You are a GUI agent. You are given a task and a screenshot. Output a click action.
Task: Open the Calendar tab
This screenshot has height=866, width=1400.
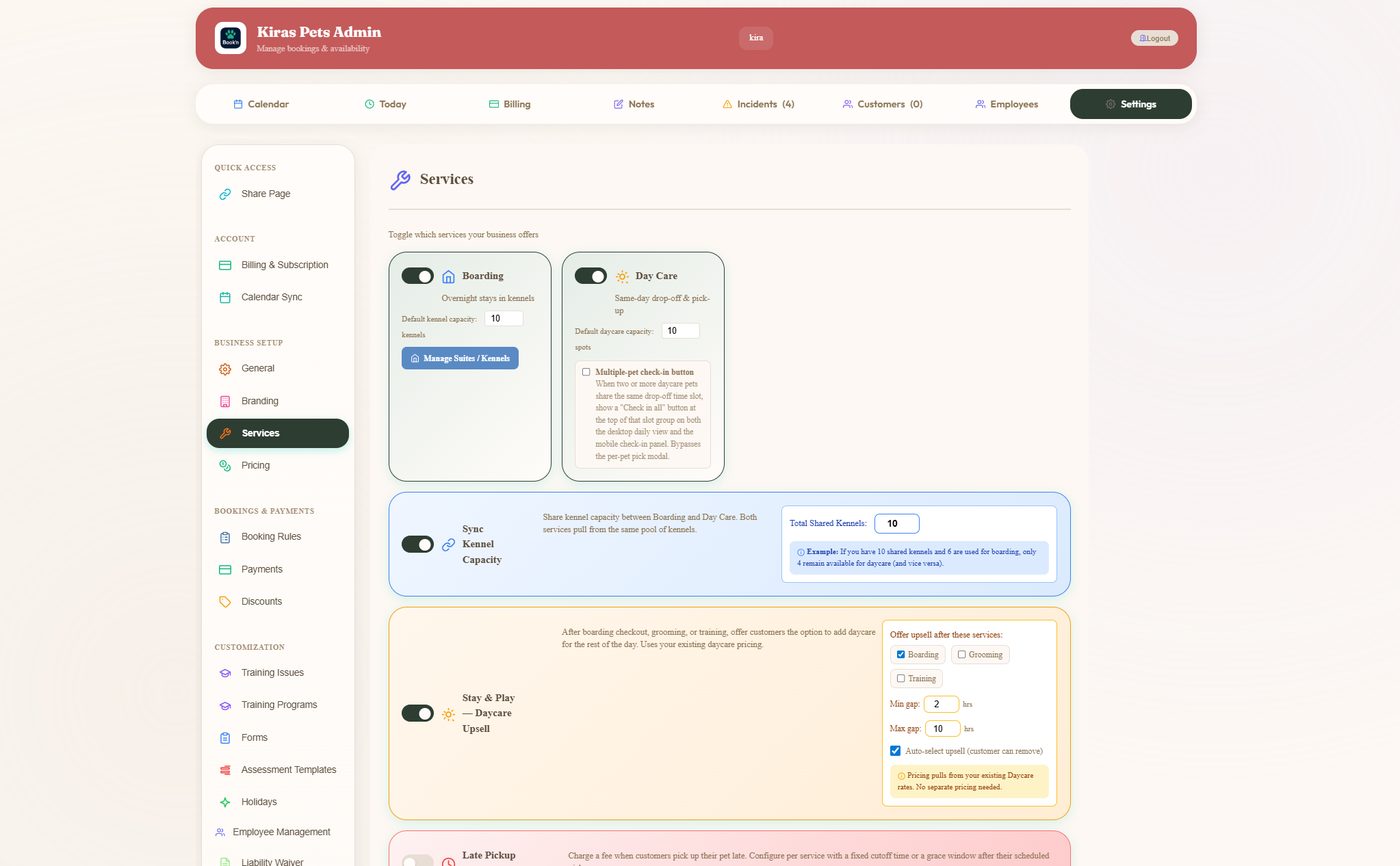point(261,104)
